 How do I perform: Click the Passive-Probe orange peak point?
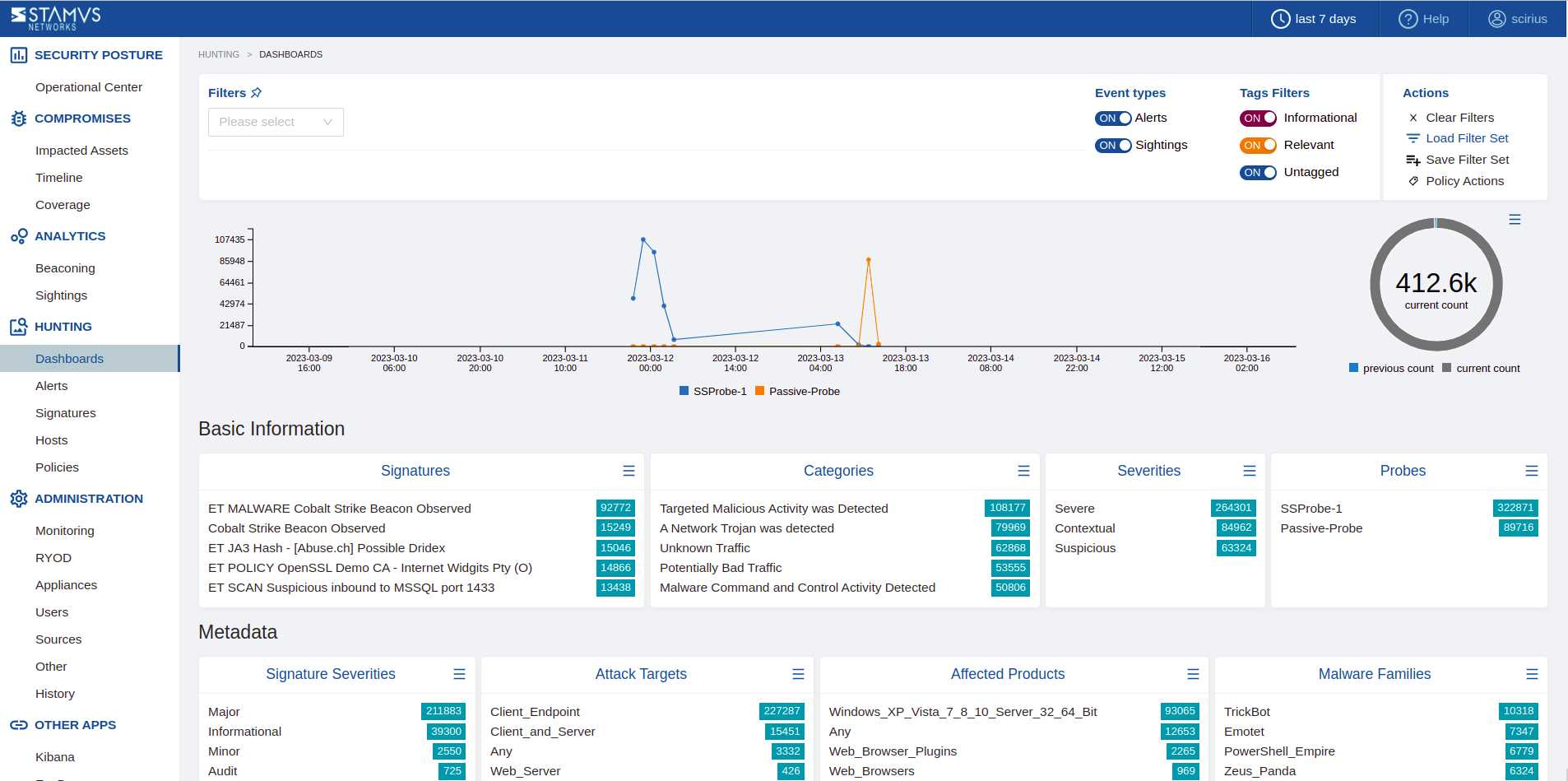tap(869, 260)
